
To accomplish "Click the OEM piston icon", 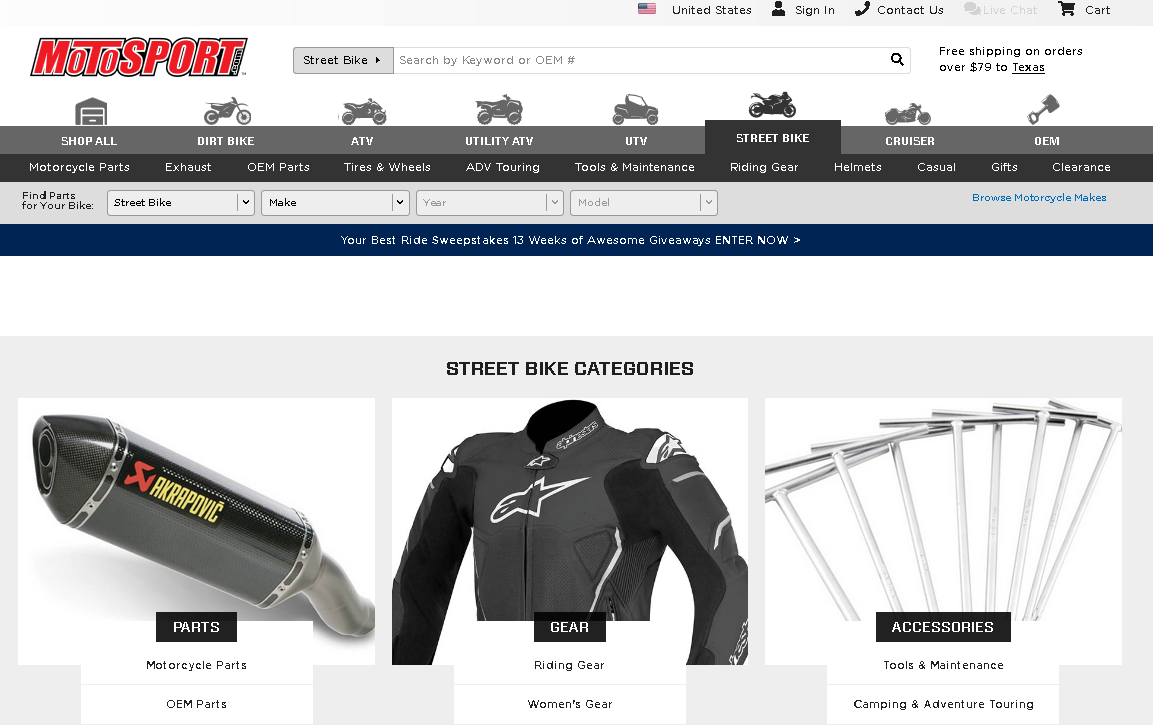I will click(1043, 110).
